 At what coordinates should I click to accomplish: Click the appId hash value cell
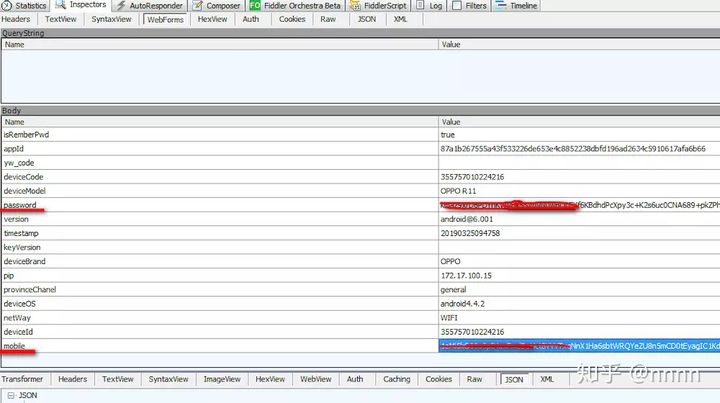click(x=579, y=149)
